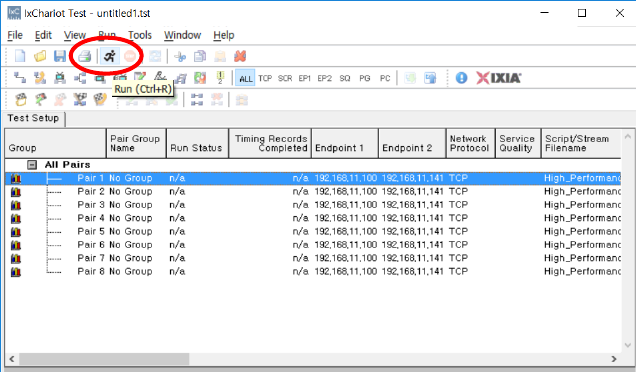Click the High_Performance script name of Pair 2
Screen dimensions: 636x372
tap(582, 191)
